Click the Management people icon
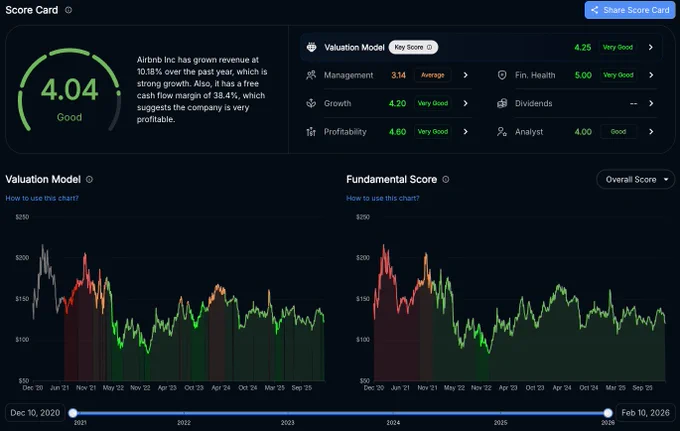 [311, 75]
